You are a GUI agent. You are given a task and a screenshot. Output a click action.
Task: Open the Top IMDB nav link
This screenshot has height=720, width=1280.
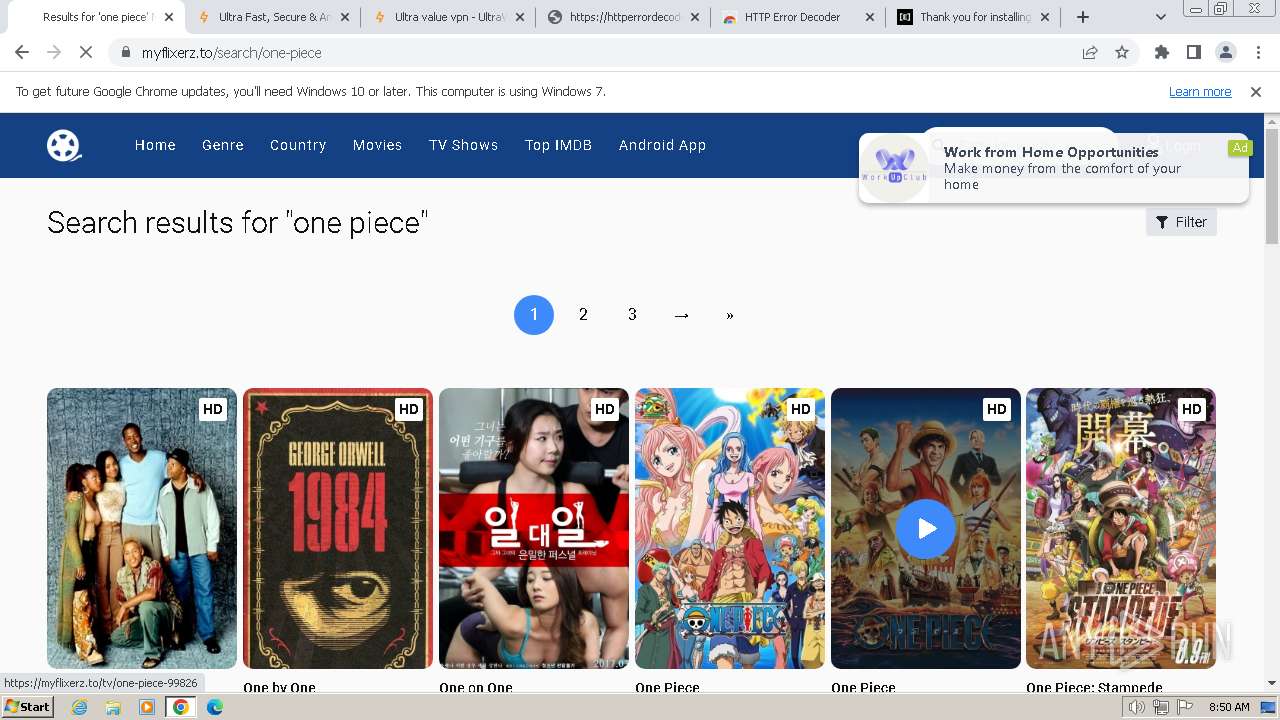(x=558, y=145)
